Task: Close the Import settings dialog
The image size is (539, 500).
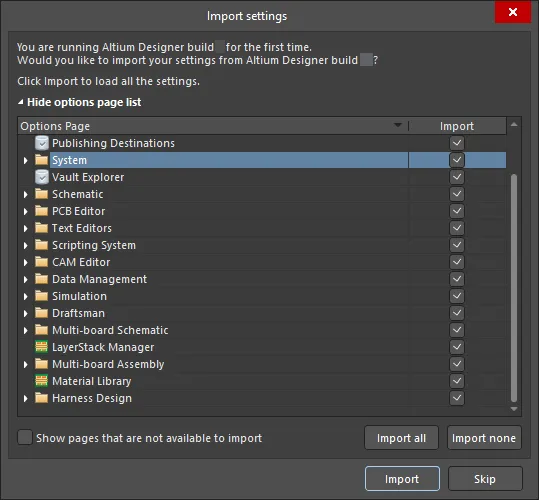Action: (x=513, y=12)
